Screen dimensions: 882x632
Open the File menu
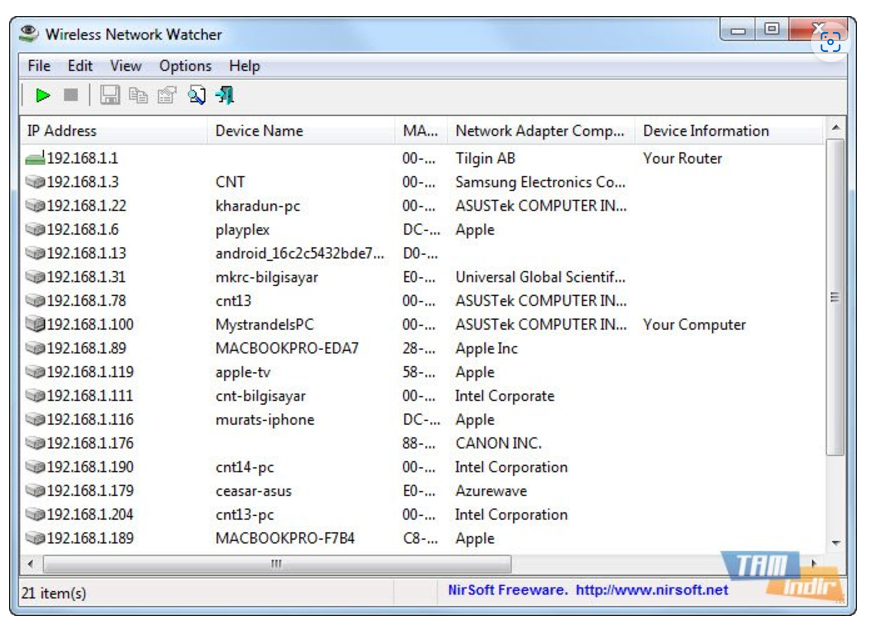(x=39, y=66)
